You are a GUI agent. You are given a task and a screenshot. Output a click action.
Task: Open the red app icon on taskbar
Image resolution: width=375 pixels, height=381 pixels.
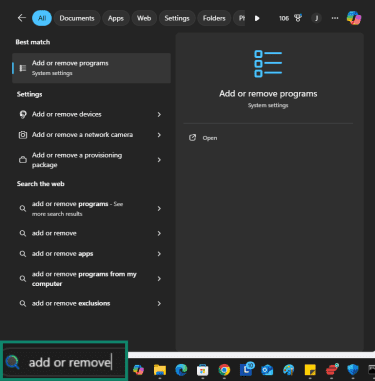click(x=332, y=369)
